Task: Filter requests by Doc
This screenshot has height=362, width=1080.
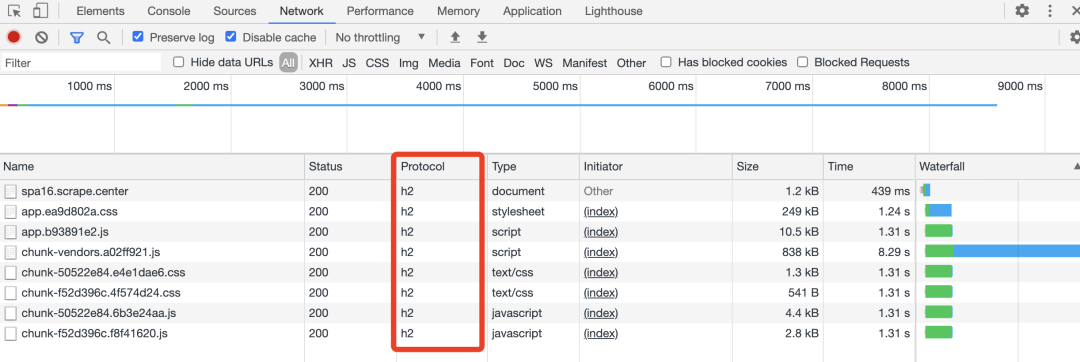Action: [514, 63]
